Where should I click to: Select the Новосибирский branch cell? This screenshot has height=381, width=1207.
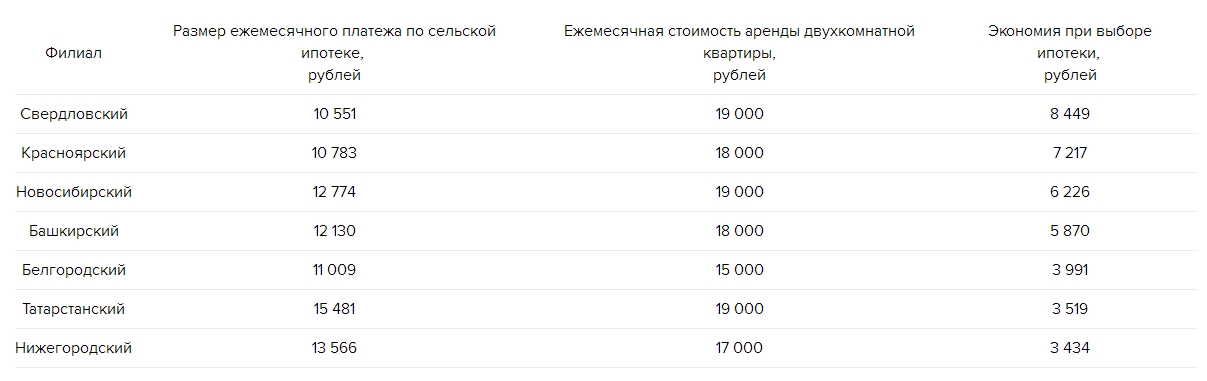73,192
